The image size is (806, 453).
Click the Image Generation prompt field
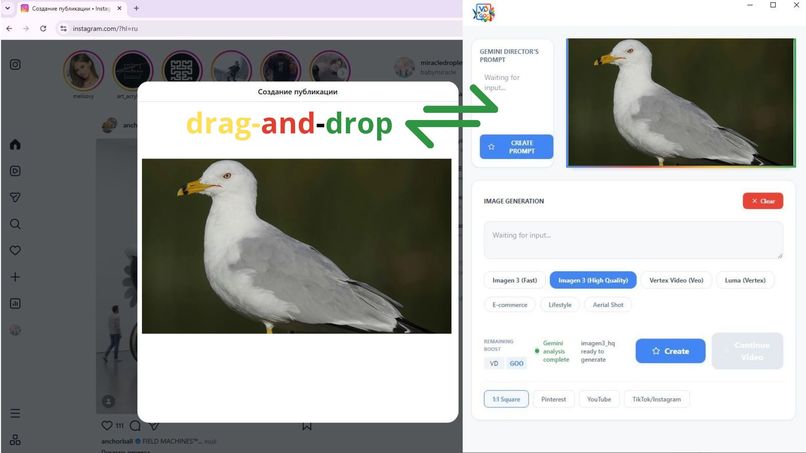pyautogui.click(x=633, y=240)
